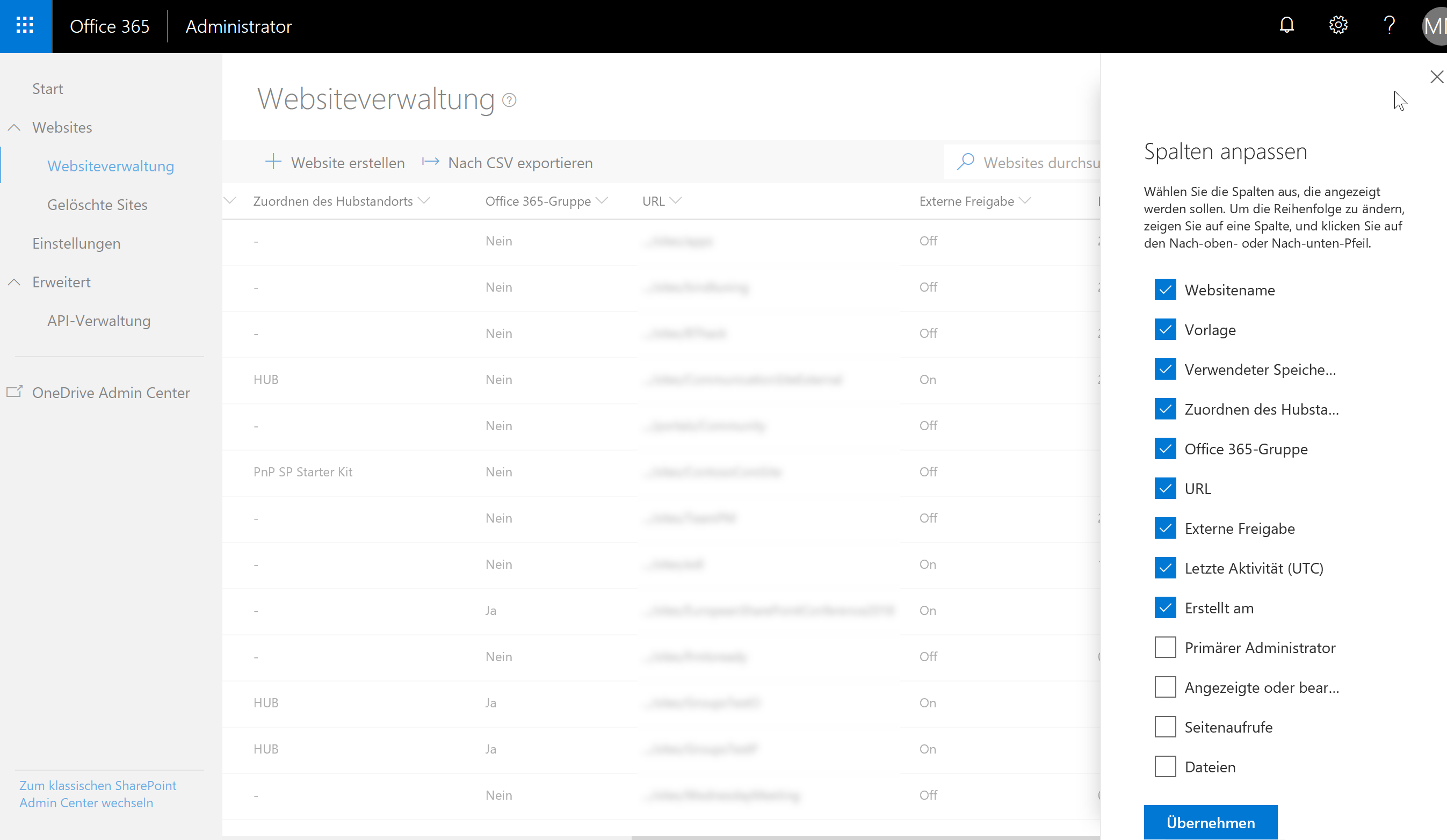Open the settings gear in header
Image resolution: width=1447 pixels, height=840 pixels.
tap(1338, 26)
